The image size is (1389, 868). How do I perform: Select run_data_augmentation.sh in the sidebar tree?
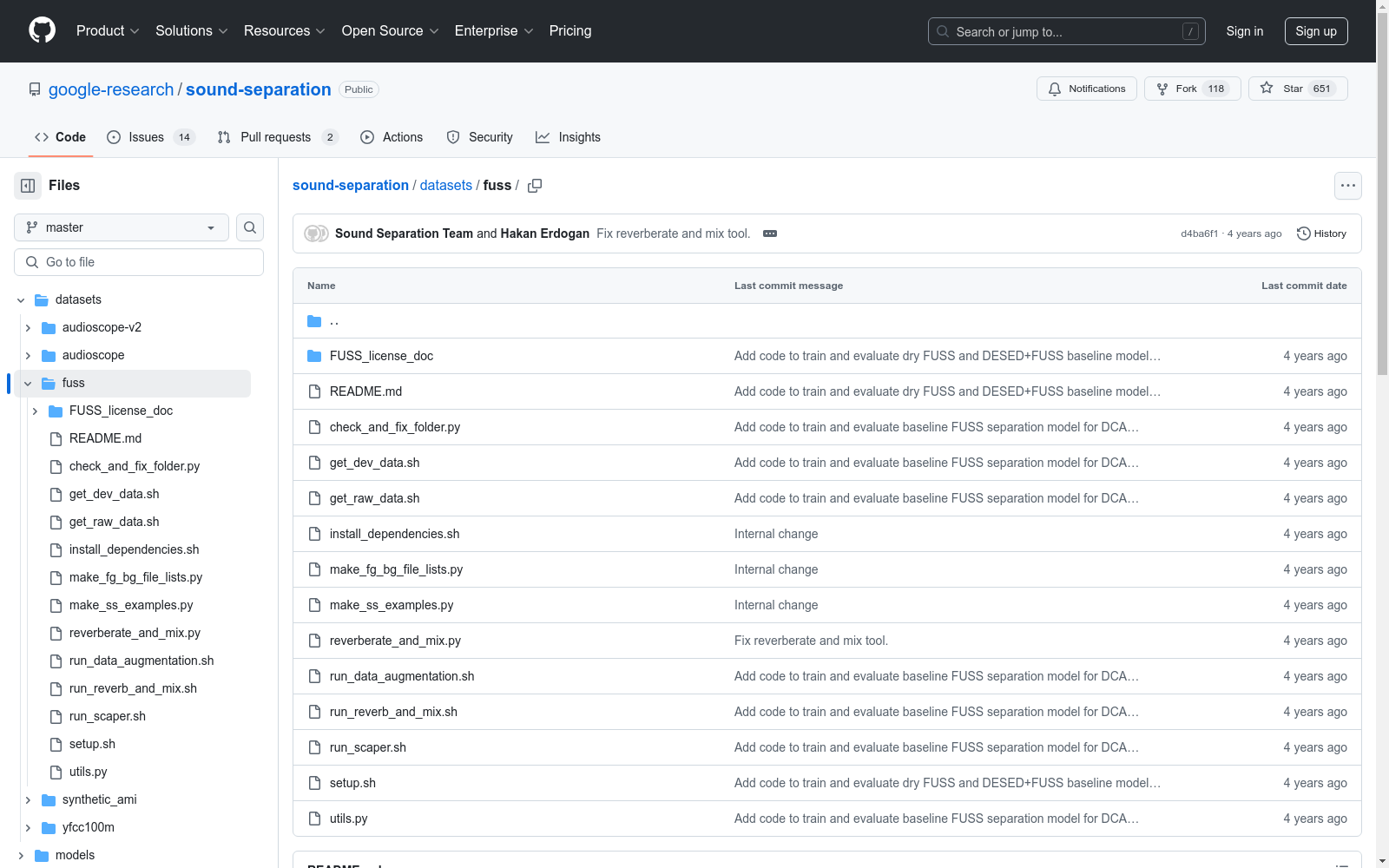(x=142, y=661)
